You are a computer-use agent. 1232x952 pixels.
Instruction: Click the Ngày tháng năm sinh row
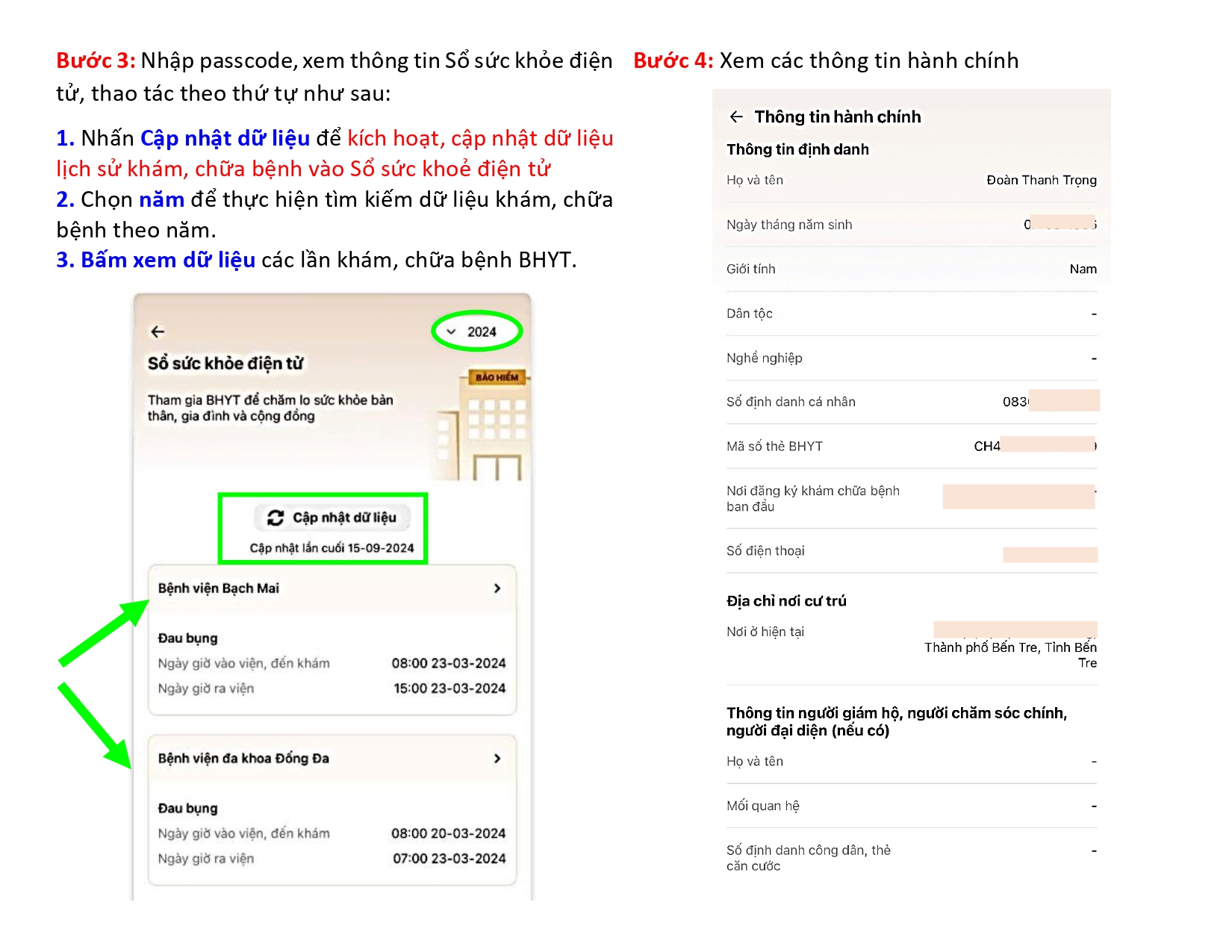click(911, 225)
